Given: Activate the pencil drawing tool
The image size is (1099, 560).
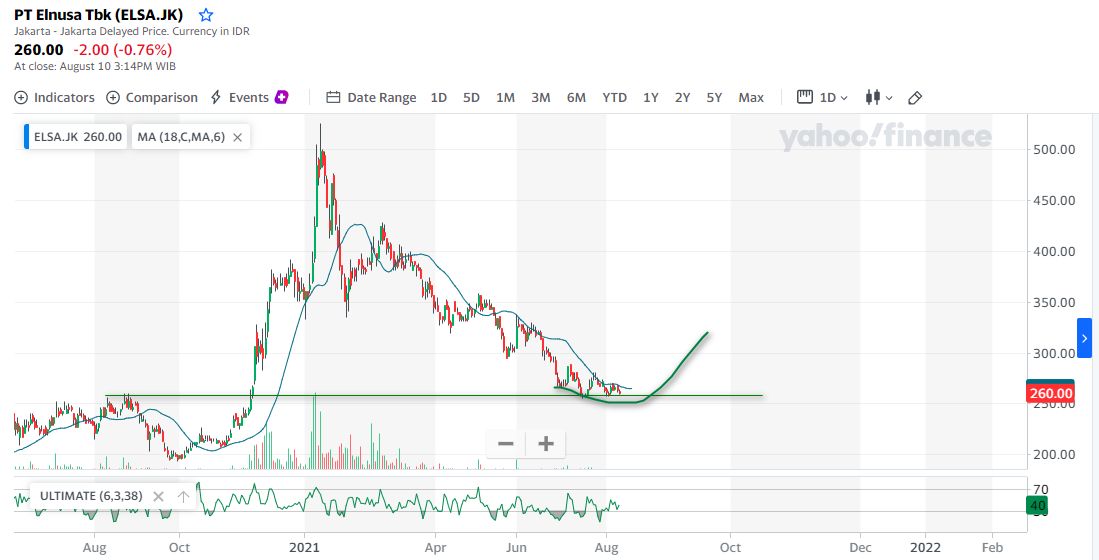Looking at the screenshot, I should [915, 97].
